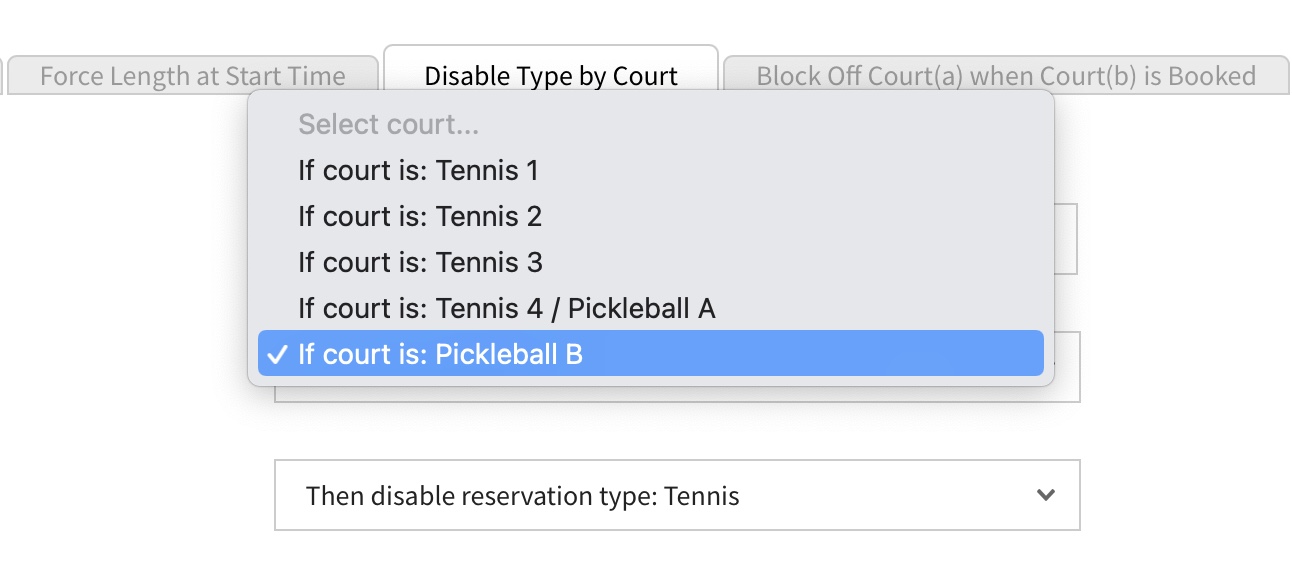Pick 'If court is: Tennis 3' from list
Screen dimensions: 1292x570
click(x=420, y=262)
